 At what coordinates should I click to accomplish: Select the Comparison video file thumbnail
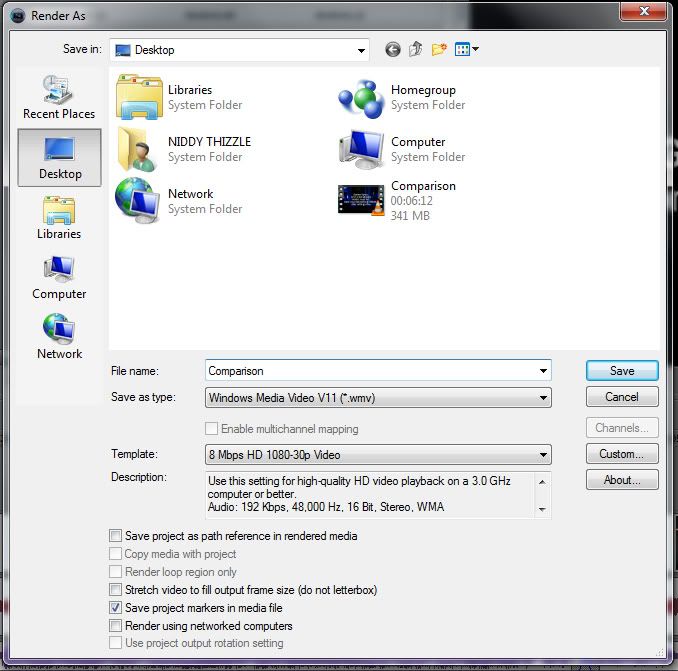(x=361, y=201)
